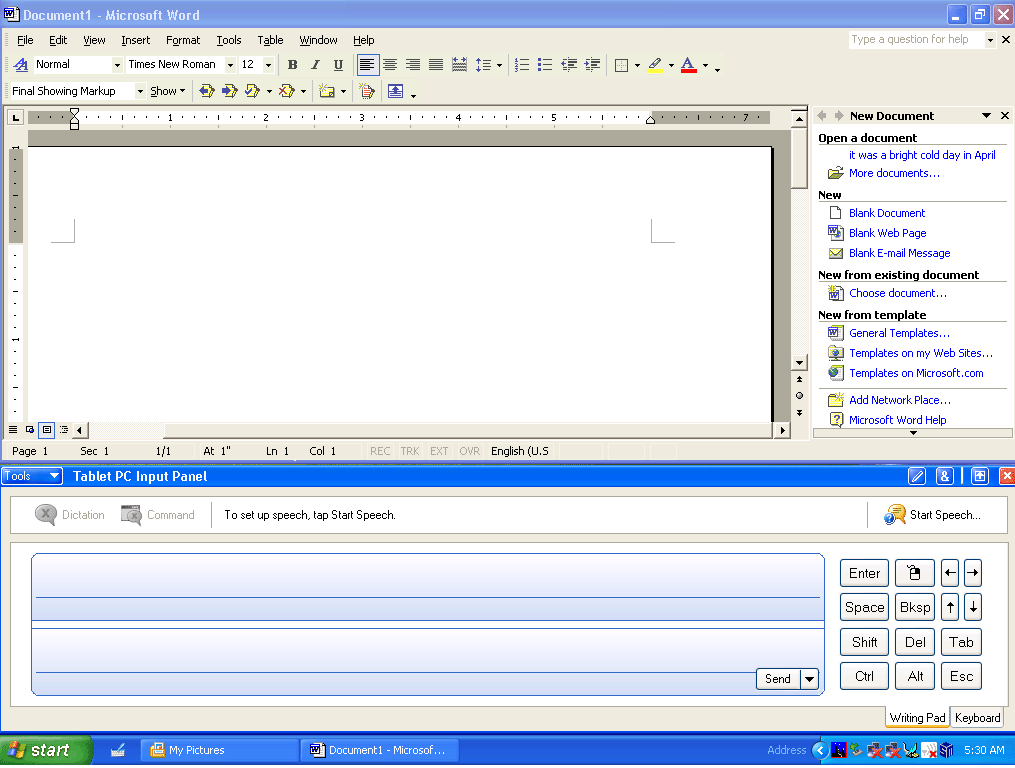
Task: Select Align Right paragraph alignment
Action: coord(413,65)
